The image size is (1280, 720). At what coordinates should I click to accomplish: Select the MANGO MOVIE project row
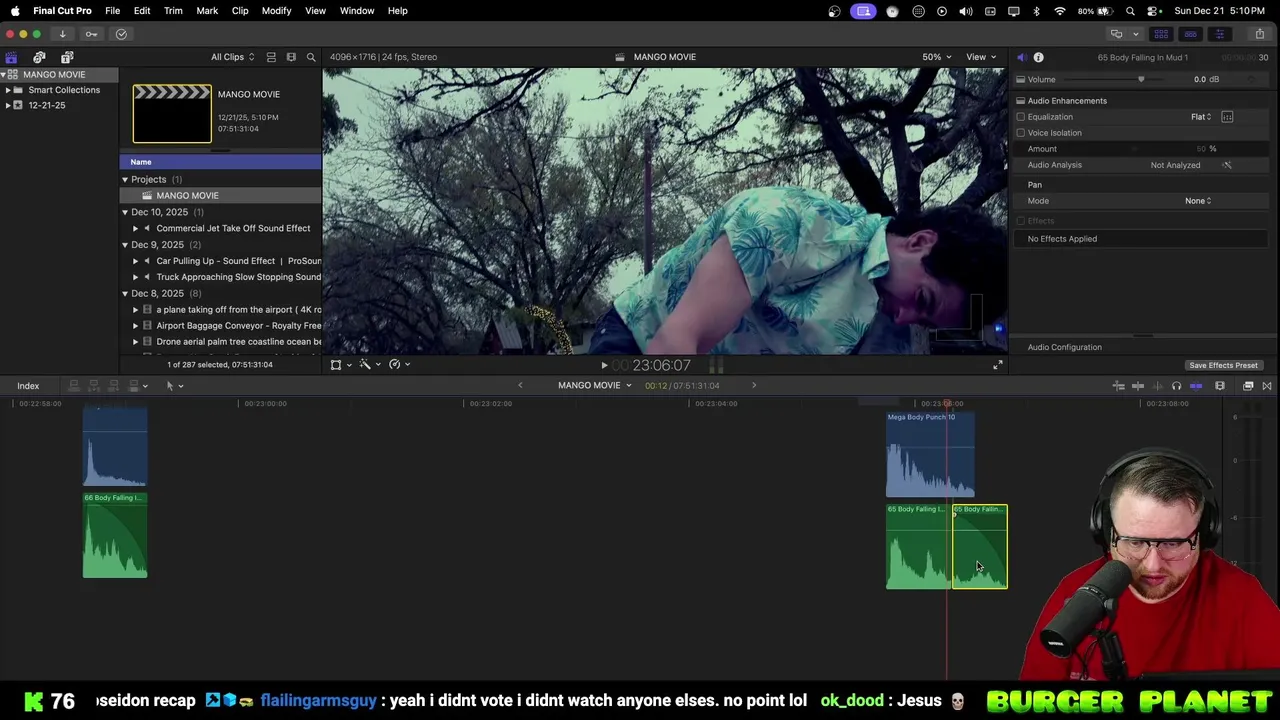[221, 196]
